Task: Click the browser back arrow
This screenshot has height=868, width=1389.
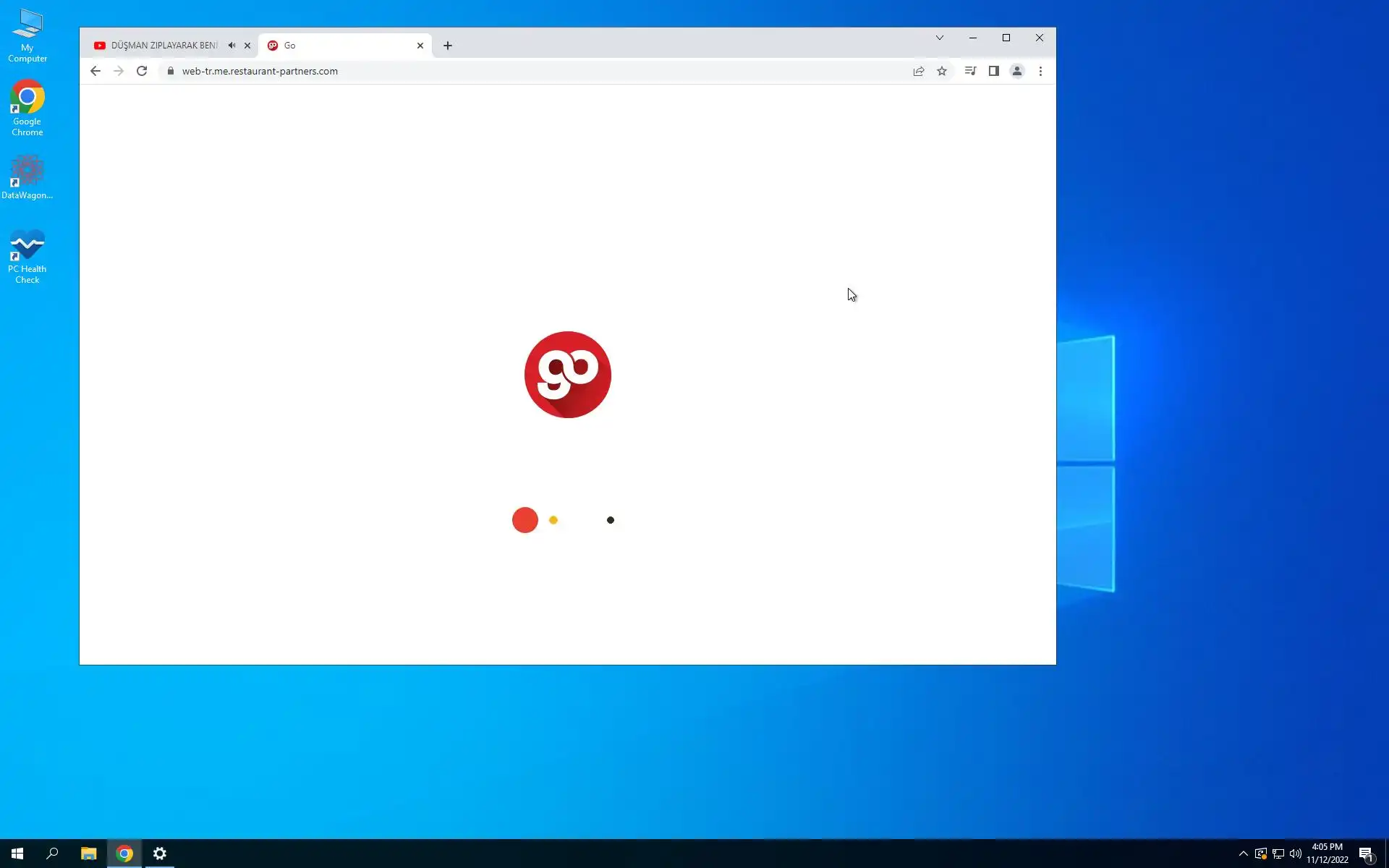Action: [x=95, y=71]
